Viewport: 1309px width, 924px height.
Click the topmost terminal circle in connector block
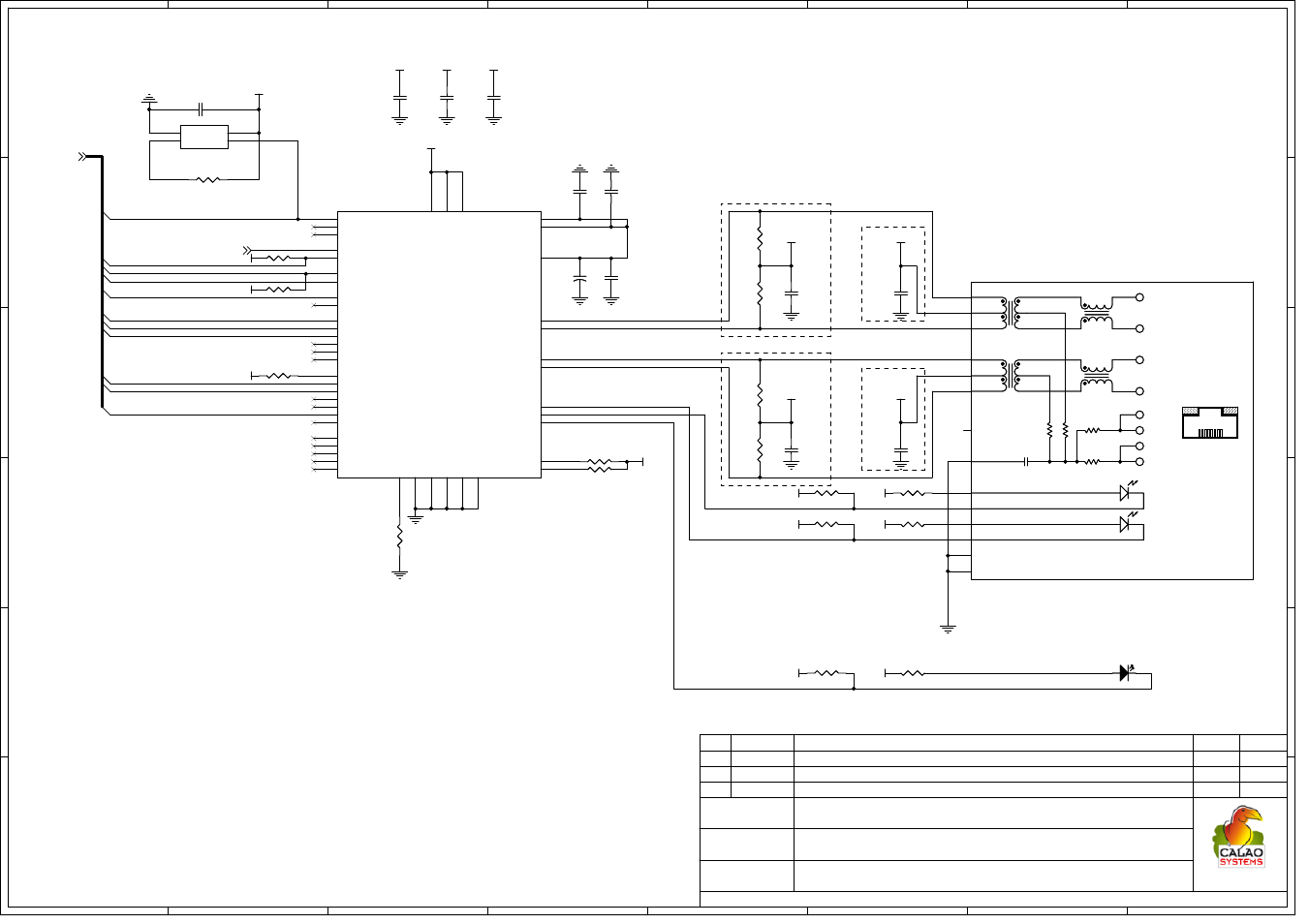[1139, 297]
